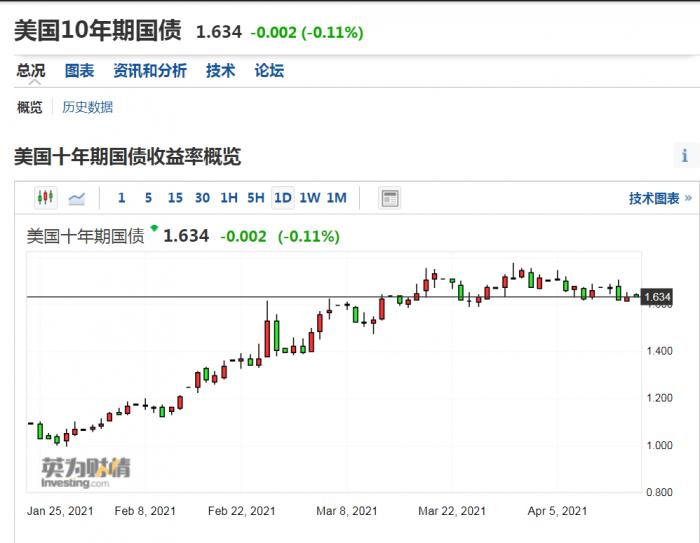This screenshot has height=543, width=700.
Task: Go to the 论坛 tab
Action: [269, 70]
